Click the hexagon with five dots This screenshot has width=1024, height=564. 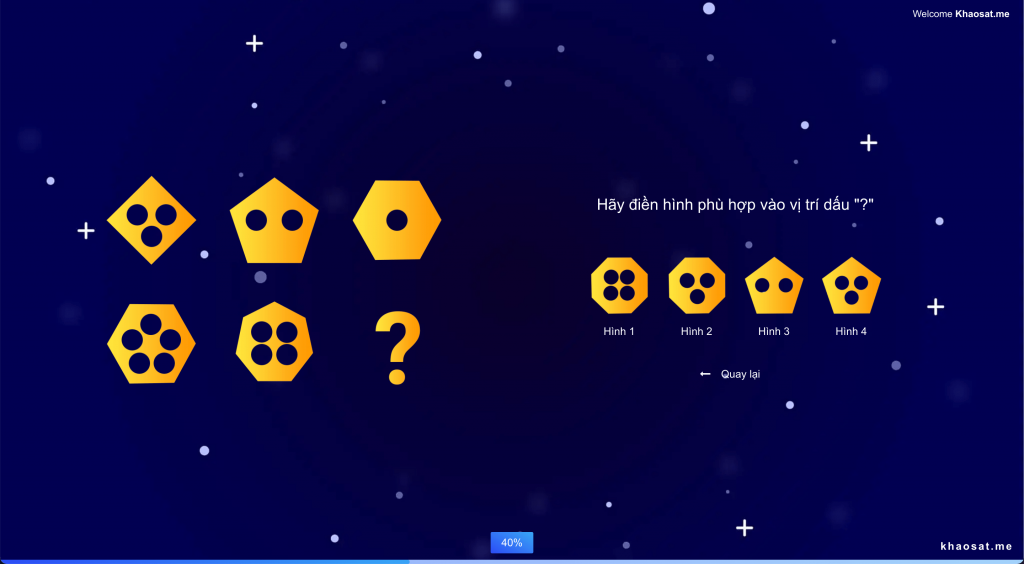point(152,343)
